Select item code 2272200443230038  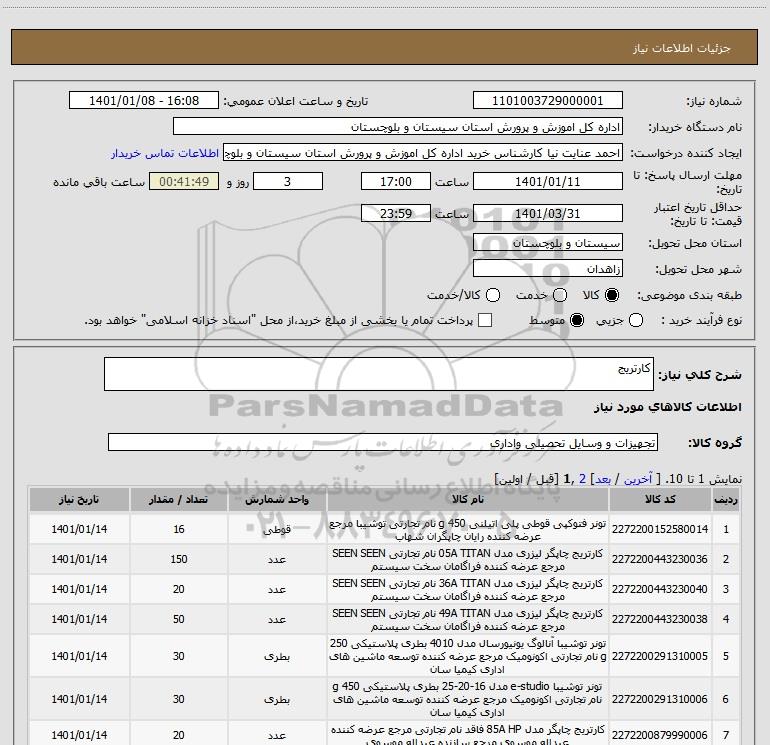660,619
